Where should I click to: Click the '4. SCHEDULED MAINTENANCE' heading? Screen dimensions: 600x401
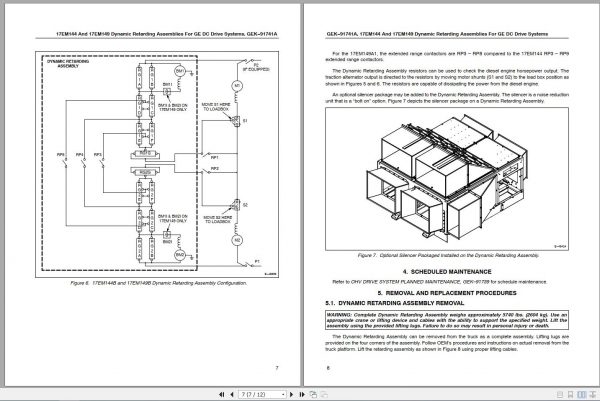click(447, 272)
